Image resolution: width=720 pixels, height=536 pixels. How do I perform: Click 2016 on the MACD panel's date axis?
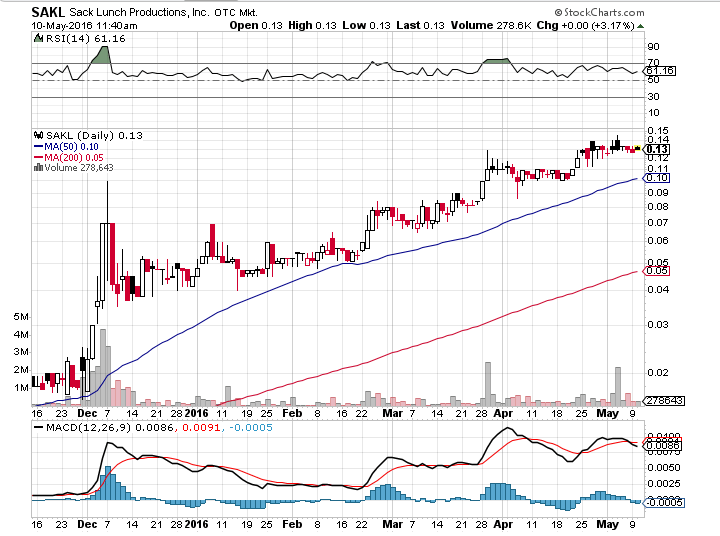[x=197, y=525]
